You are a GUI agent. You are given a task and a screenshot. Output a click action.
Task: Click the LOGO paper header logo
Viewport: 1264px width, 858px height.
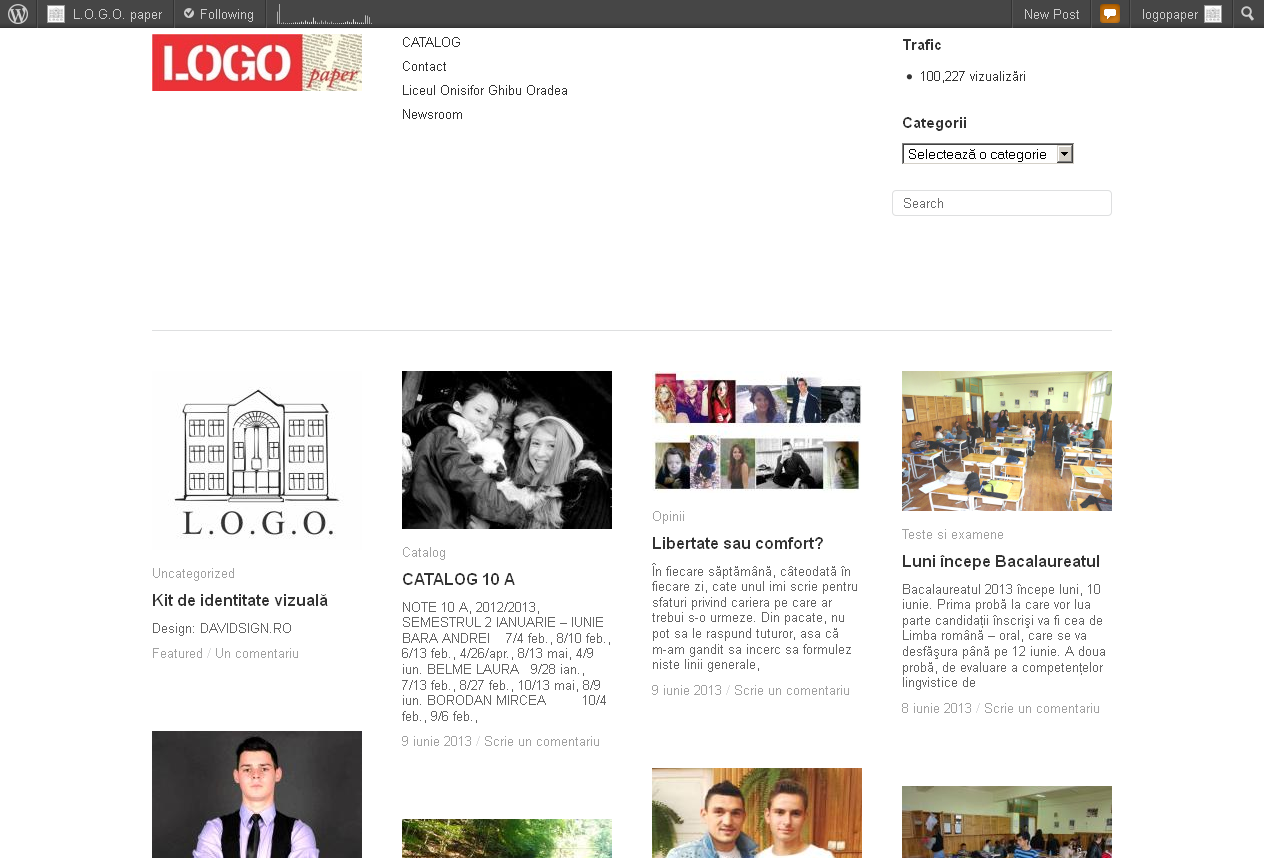[257, 62]
